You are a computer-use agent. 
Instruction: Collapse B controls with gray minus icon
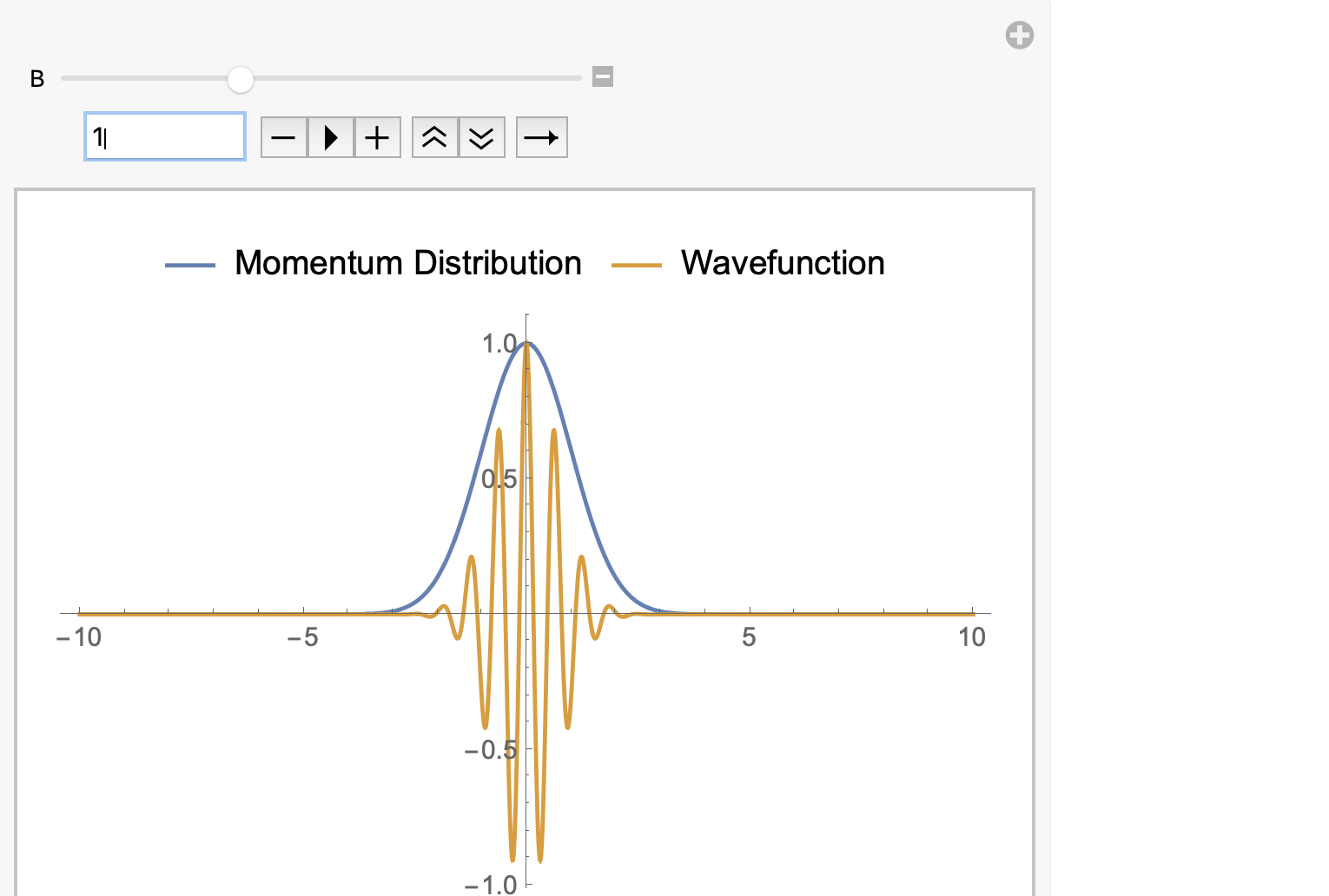point(603,76)
